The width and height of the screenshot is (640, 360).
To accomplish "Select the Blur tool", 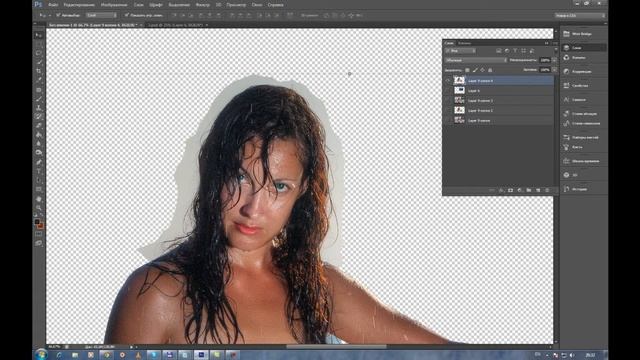I will coord(38,144).
